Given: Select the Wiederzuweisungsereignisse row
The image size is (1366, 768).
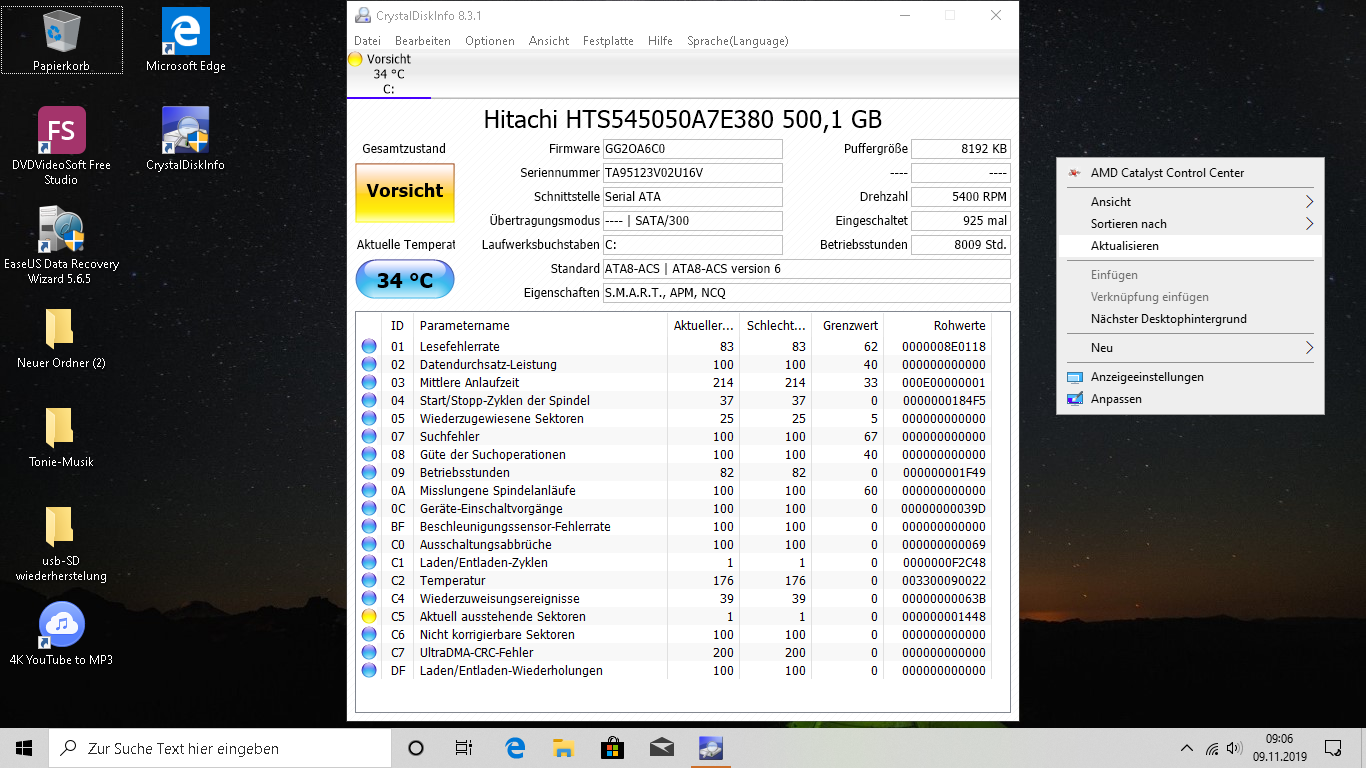Looking at the screenshot, I should (675, 599).
